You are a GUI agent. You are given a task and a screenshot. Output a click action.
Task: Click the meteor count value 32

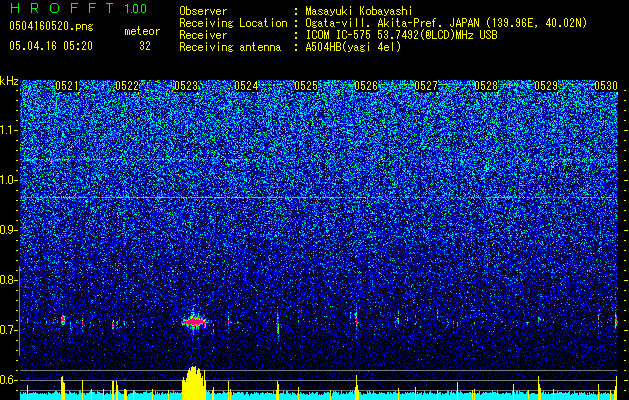[x=145, y=46]
